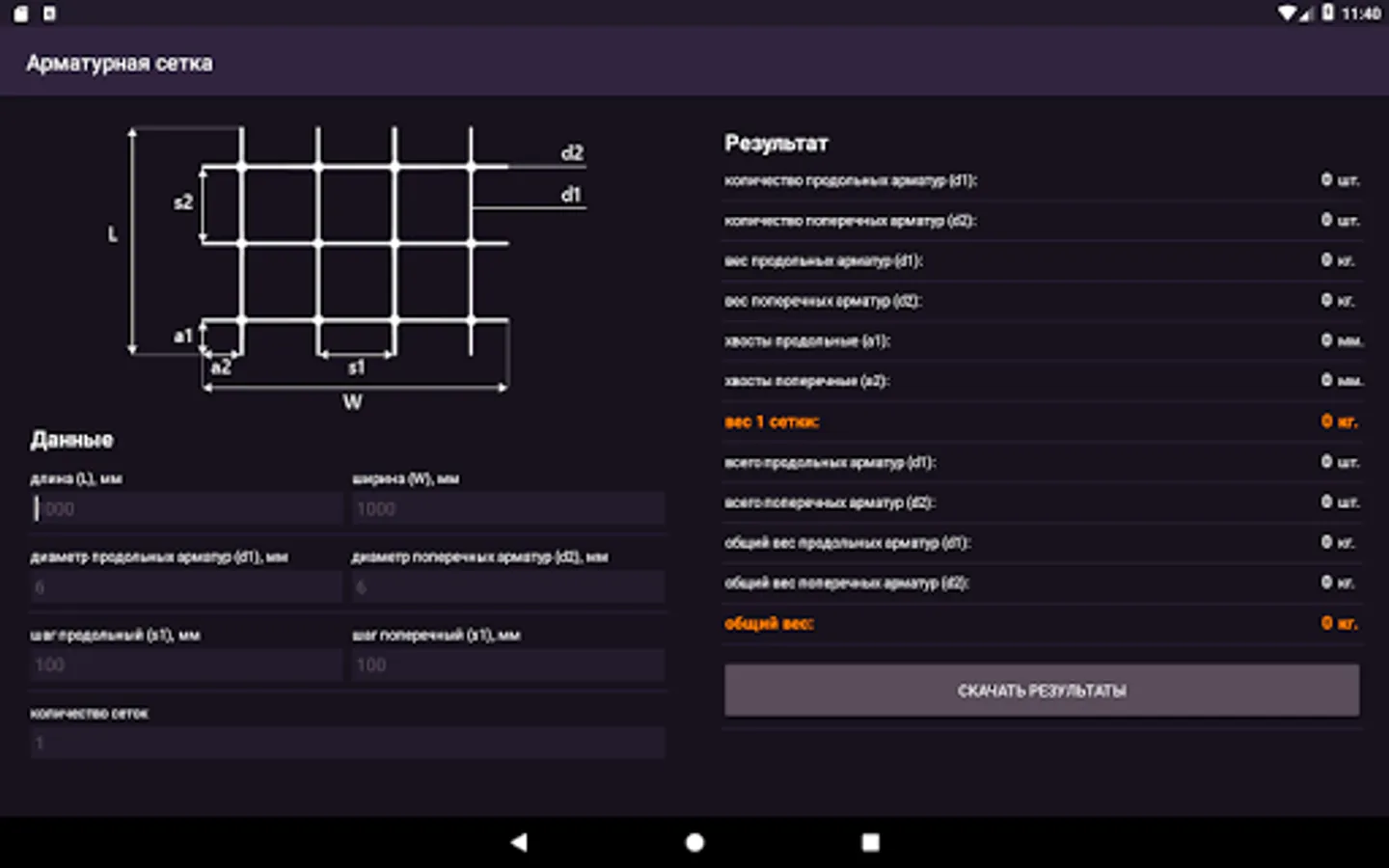The height and width of the screenshot is (868, 1389).
Task: Click количество поперечных арматур (d2) row
Action: (x=1042, y=221)
